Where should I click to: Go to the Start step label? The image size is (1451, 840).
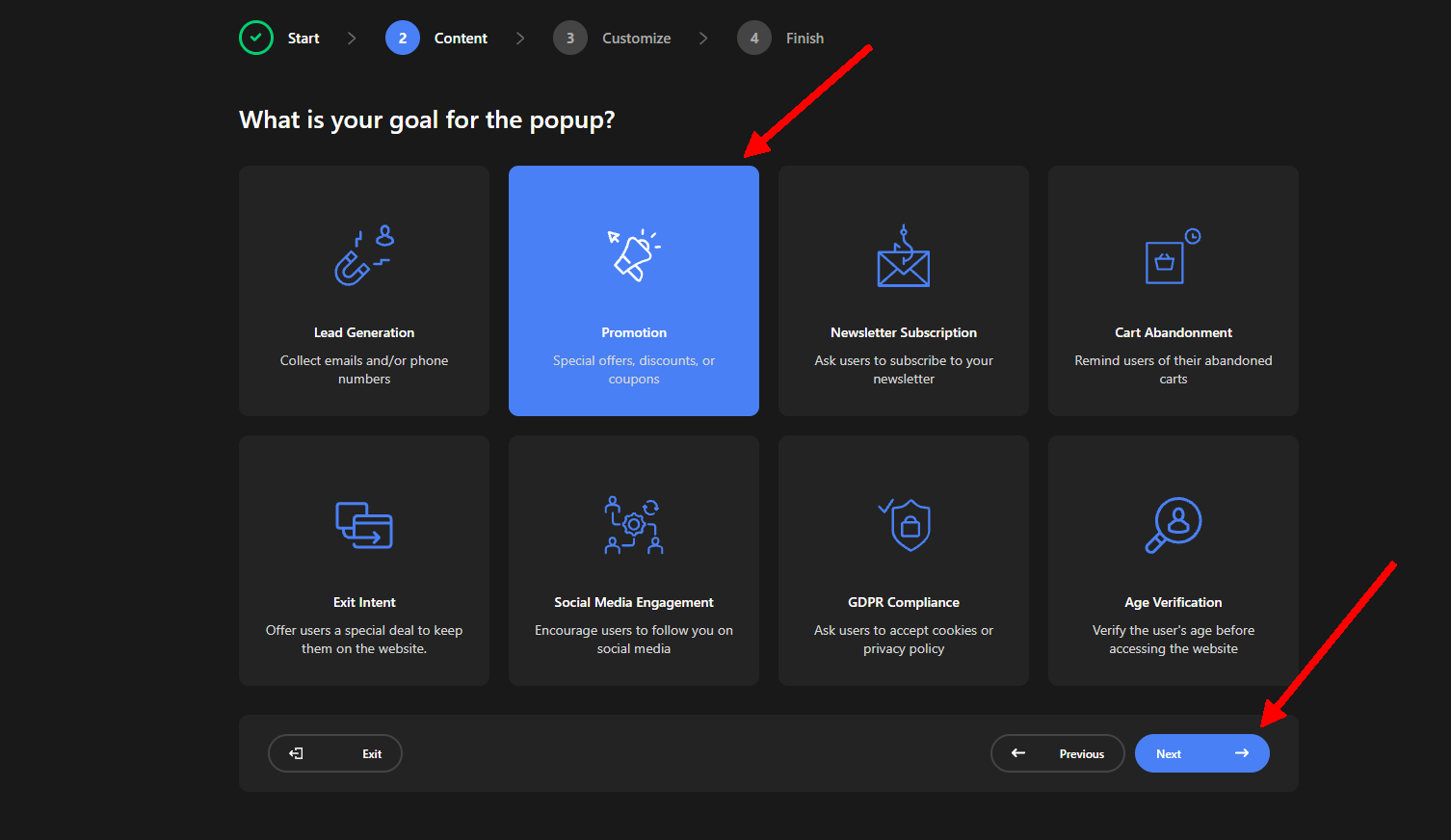pyautogui.click(x=303, y=39)
